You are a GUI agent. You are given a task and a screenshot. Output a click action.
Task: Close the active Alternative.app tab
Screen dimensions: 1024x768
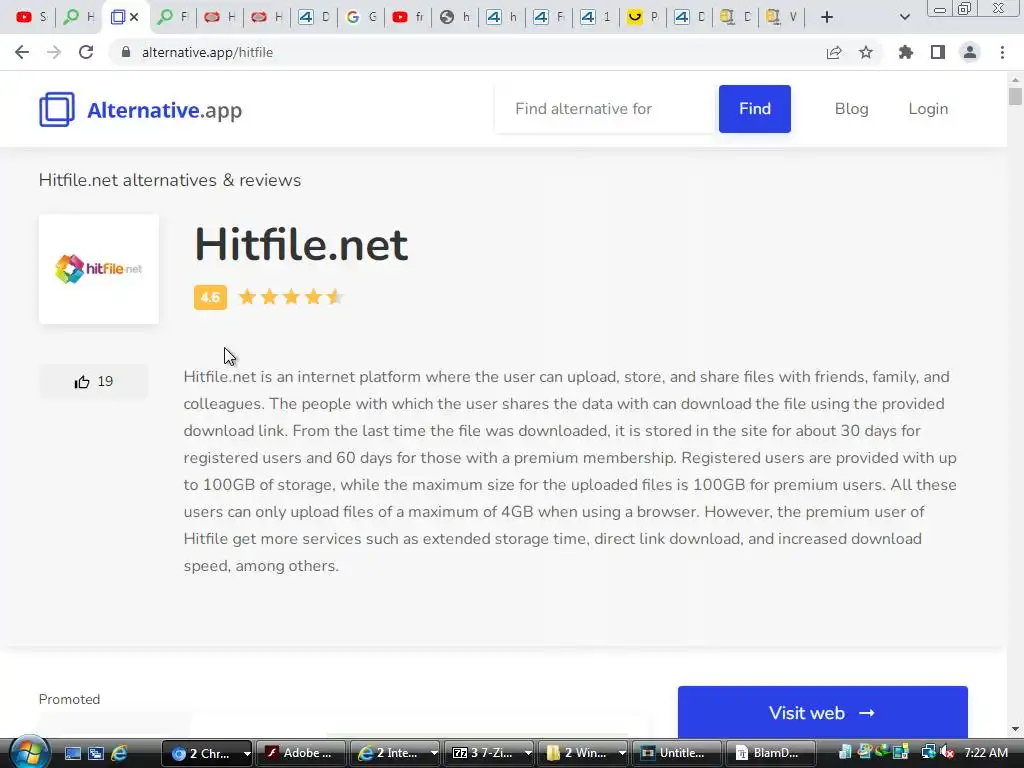pyautogui.click(x=134, y=17)
